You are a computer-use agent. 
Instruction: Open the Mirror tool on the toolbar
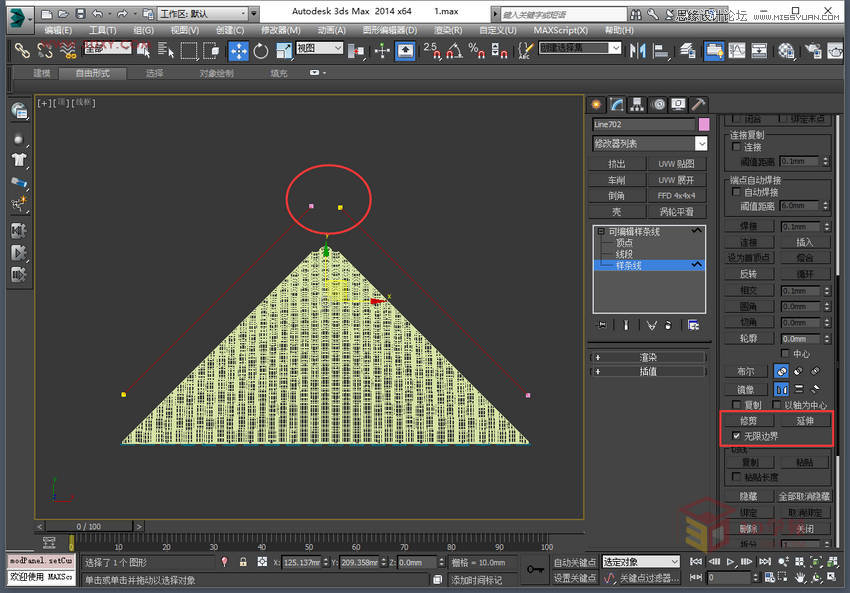point(639,50)
